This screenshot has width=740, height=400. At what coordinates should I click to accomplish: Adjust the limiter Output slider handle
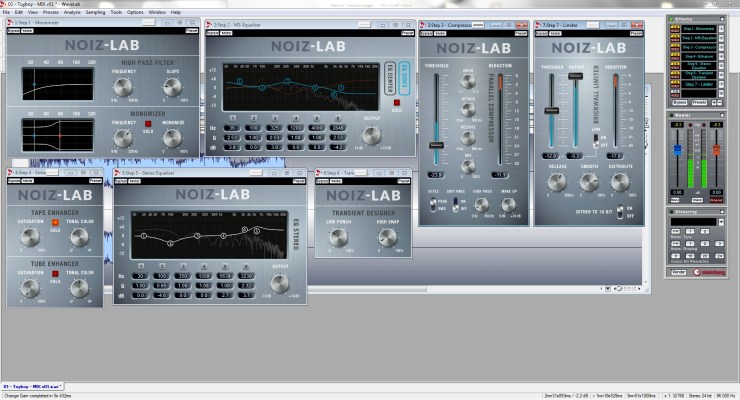pos(575,76)
